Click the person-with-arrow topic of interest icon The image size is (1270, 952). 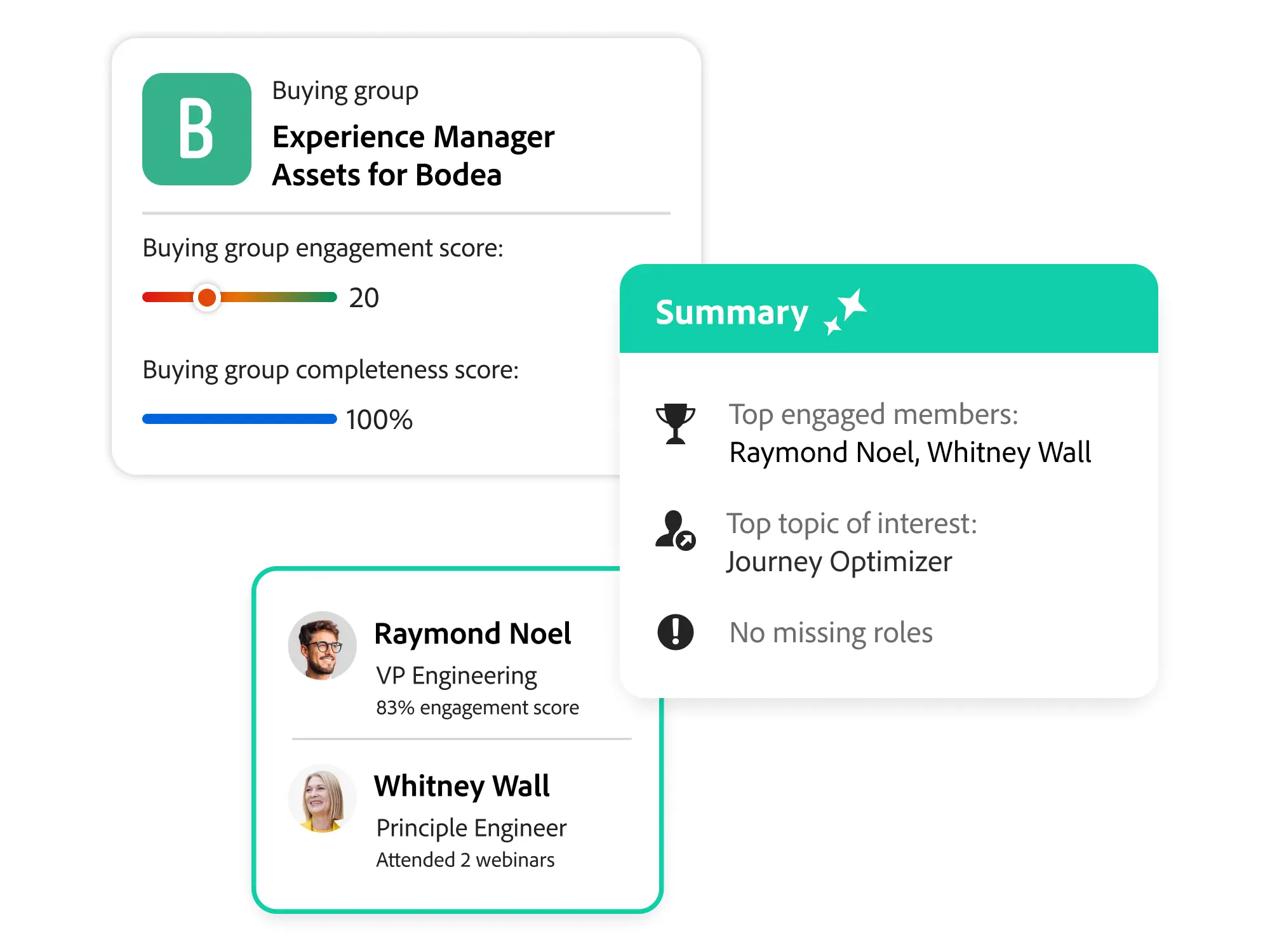tap(675, 530)
